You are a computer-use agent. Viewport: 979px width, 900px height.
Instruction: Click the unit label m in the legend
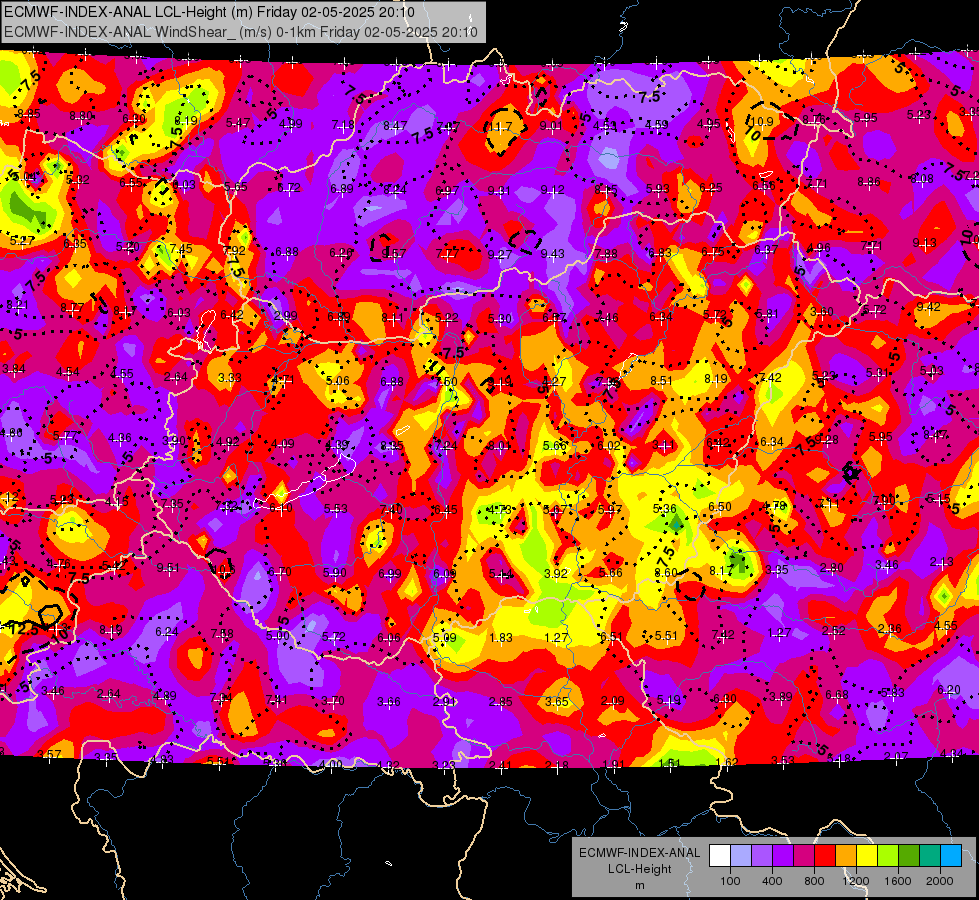639,885
